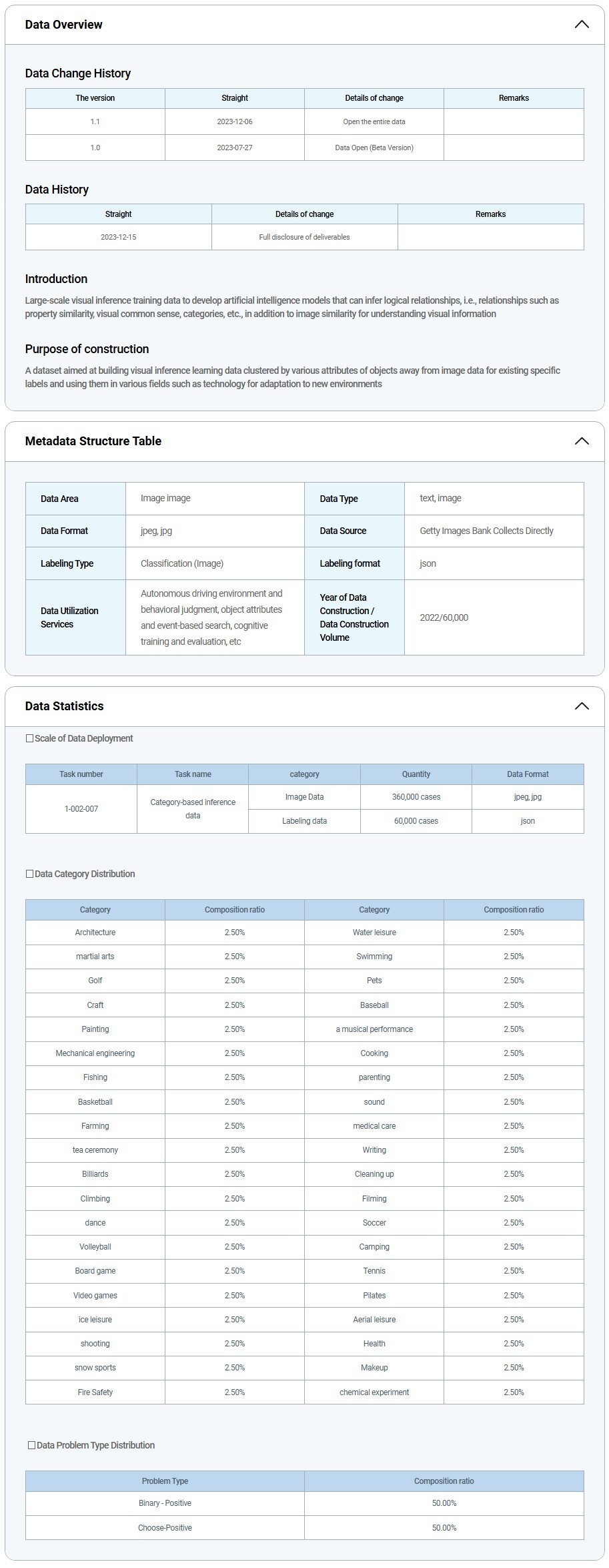609x1568 pixels.
Task: Click the Data Problem Type Distribution checkbox
Action: click(x=31, y=1445)
